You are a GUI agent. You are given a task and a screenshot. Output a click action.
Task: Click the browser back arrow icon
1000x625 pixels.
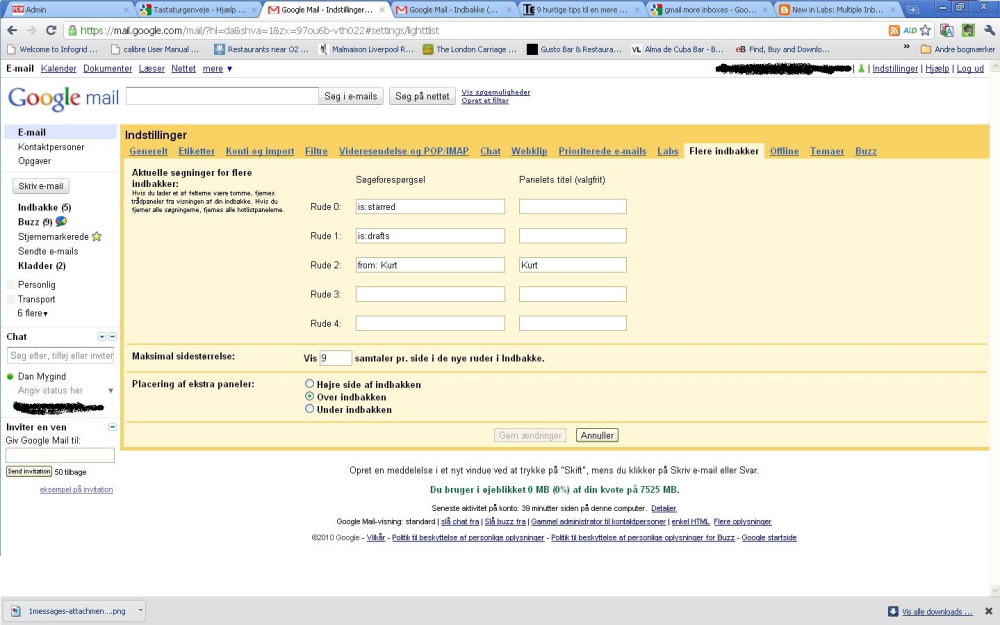(12, 30)
